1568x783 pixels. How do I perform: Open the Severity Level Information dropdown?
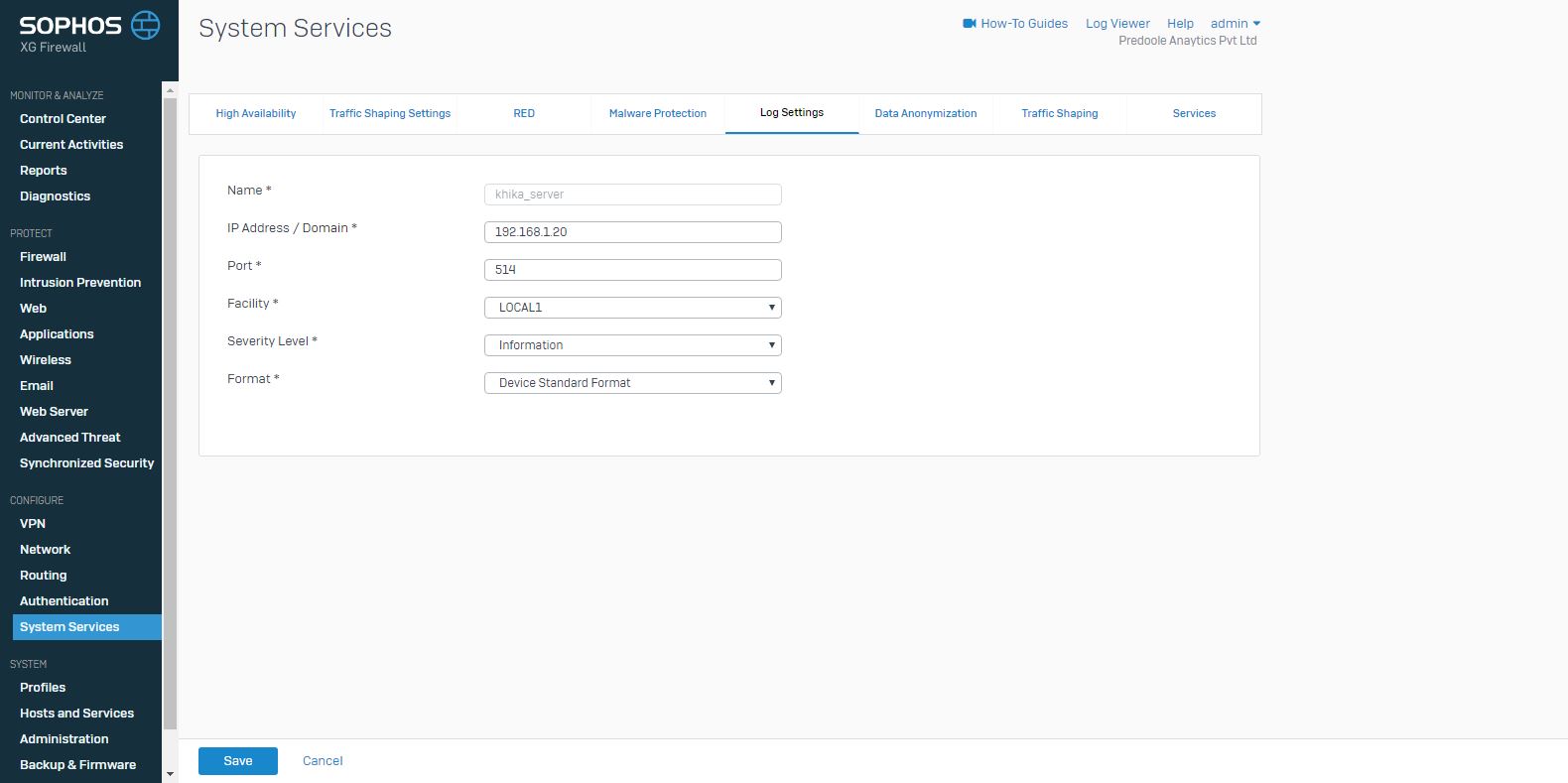click(x=633, y=345)
